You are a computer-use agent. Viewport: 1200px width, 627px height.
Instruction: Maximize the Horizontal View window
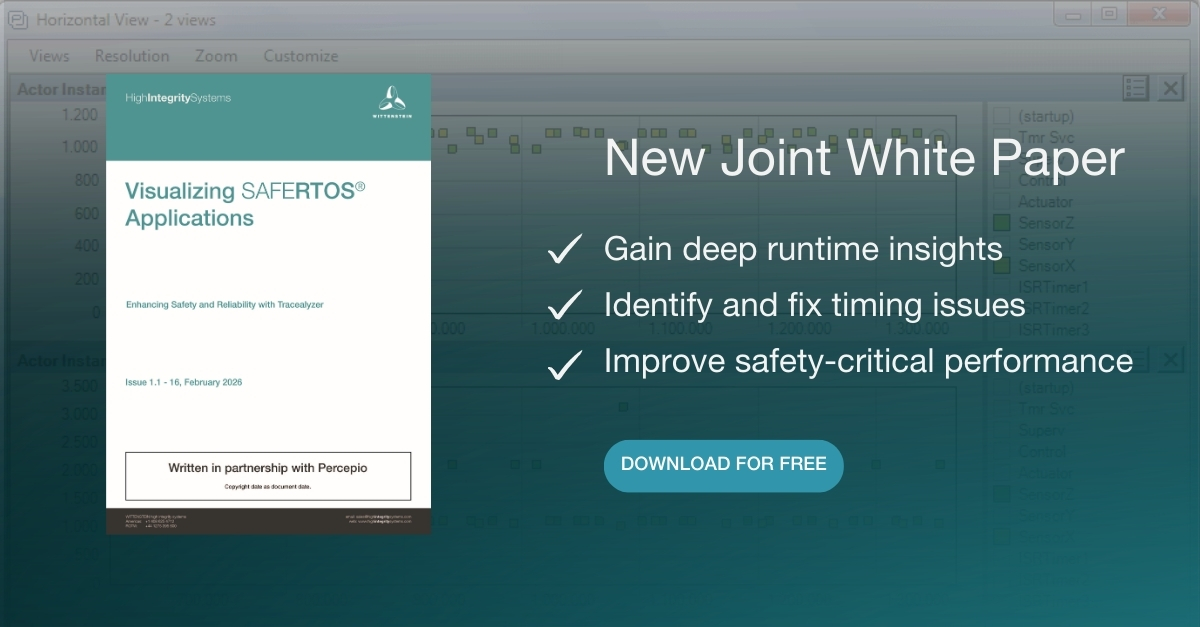1108,14
